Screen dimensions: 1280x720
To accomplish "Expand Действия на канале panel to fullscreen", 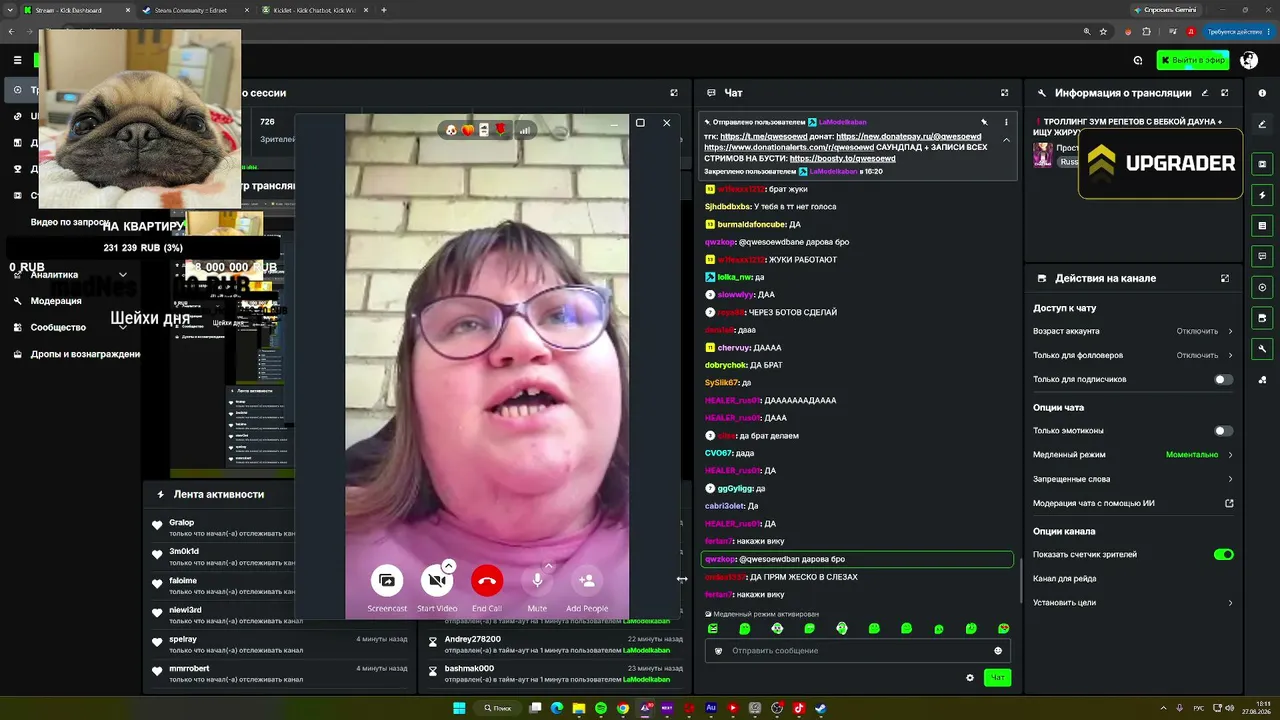I will coord(1225,278).
